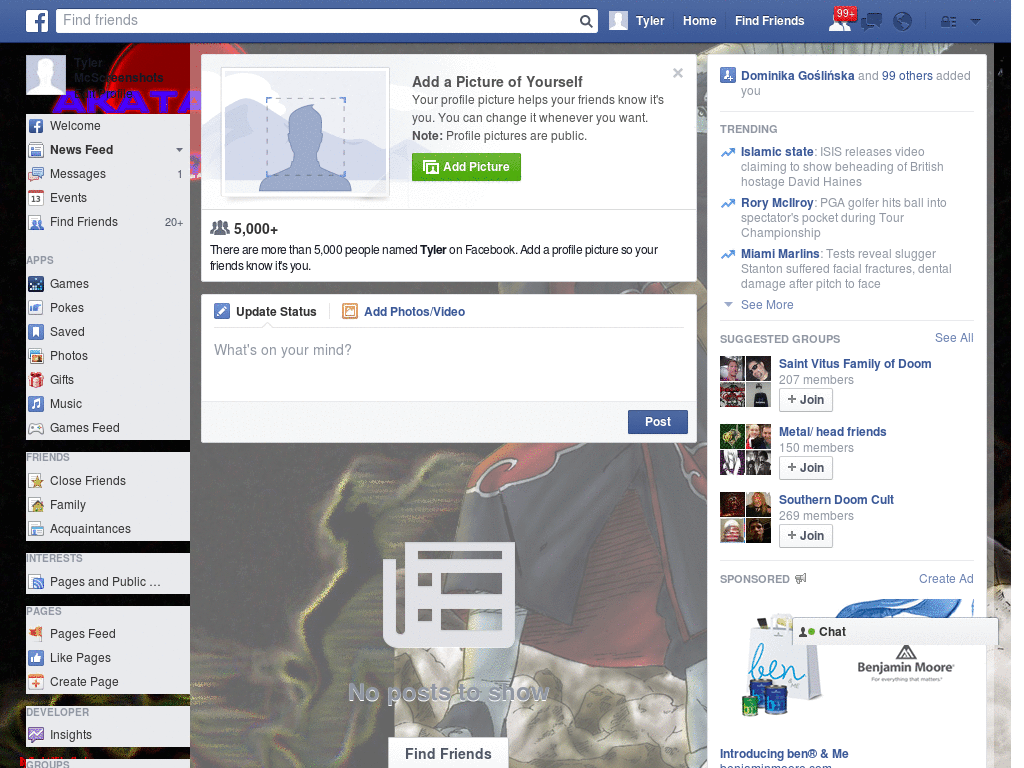Open Like Pages in sidebar
1024x768 pixels.
[108, 658]
